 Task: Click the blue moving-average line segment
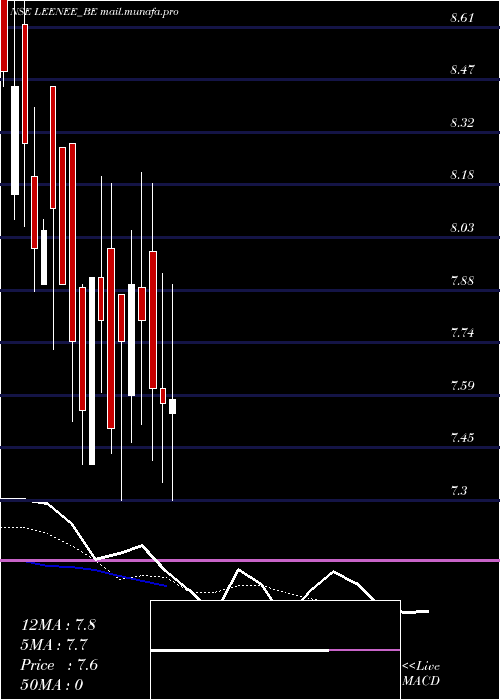96,574
